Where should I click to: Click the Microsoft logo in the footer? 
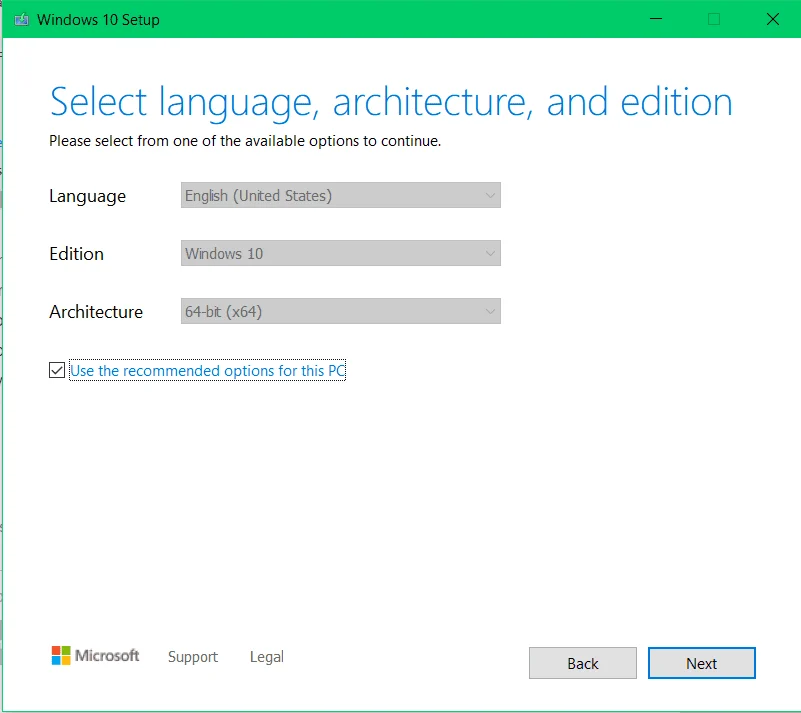95,655
